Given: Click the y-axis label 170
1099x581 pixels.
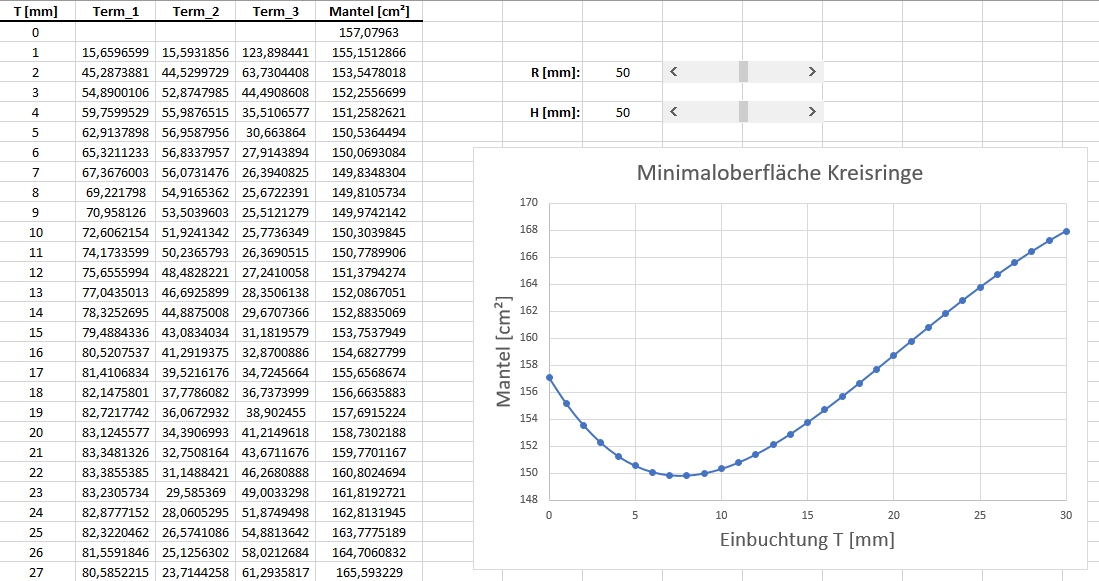Looking at the screenshot, I should coord(528,203).
